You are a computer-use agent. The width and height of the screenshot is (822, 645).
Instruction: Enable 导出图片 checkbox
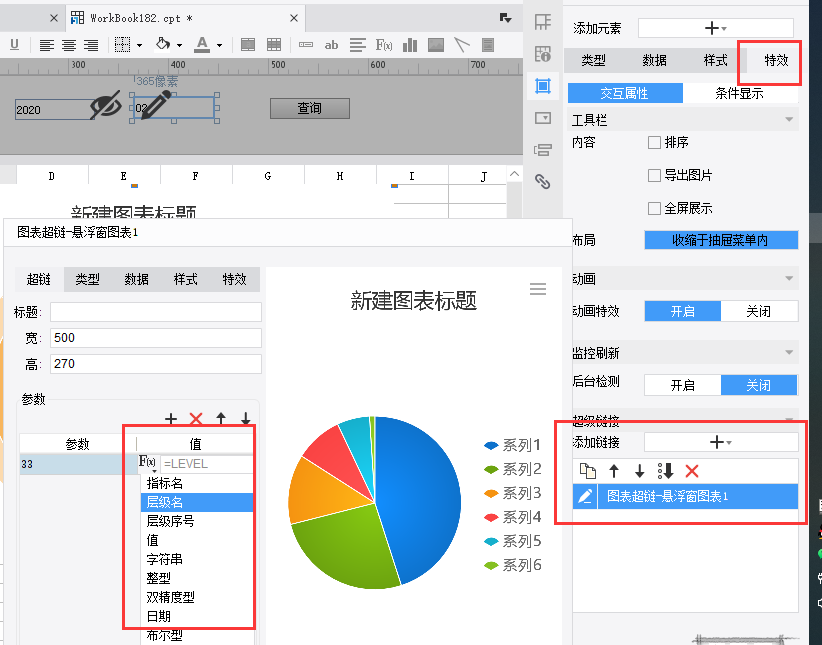[654, 175]
